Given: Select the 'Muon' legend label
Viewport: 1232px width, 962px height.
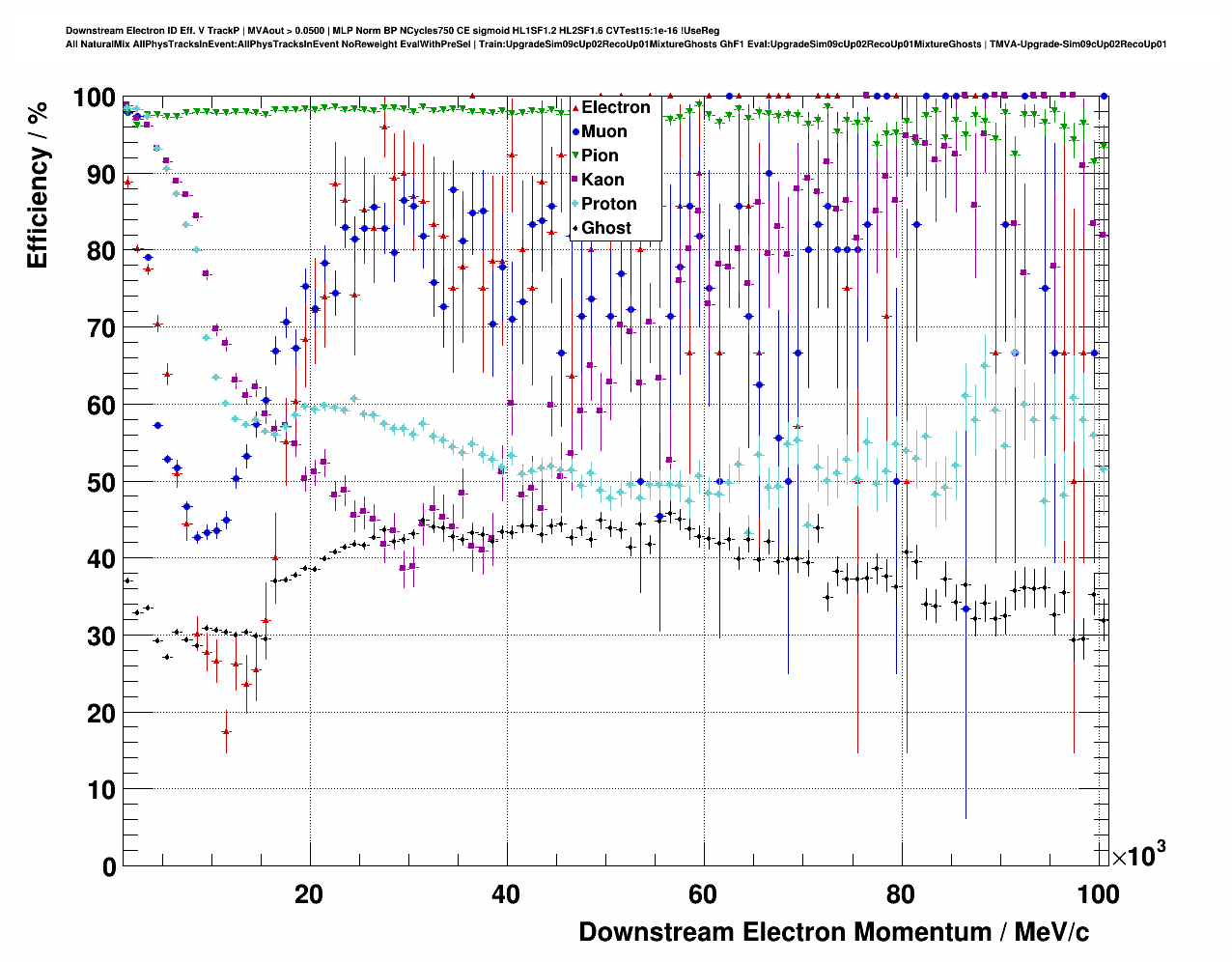Looking at the screenshot, I should pos(604,131).
